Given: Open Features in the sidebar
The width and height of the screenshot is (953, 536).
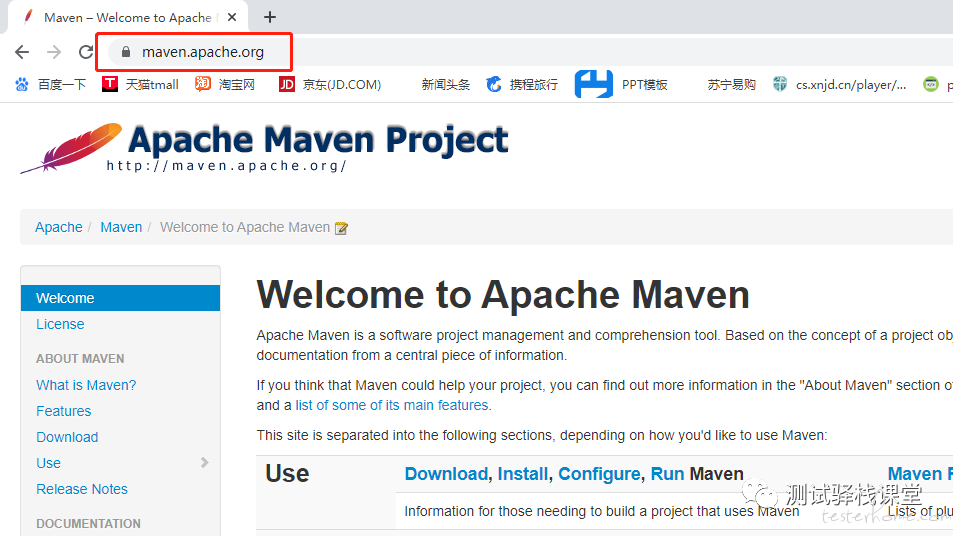Looking at the screenshot, I should pyautogui.click(x=63, y=411).
